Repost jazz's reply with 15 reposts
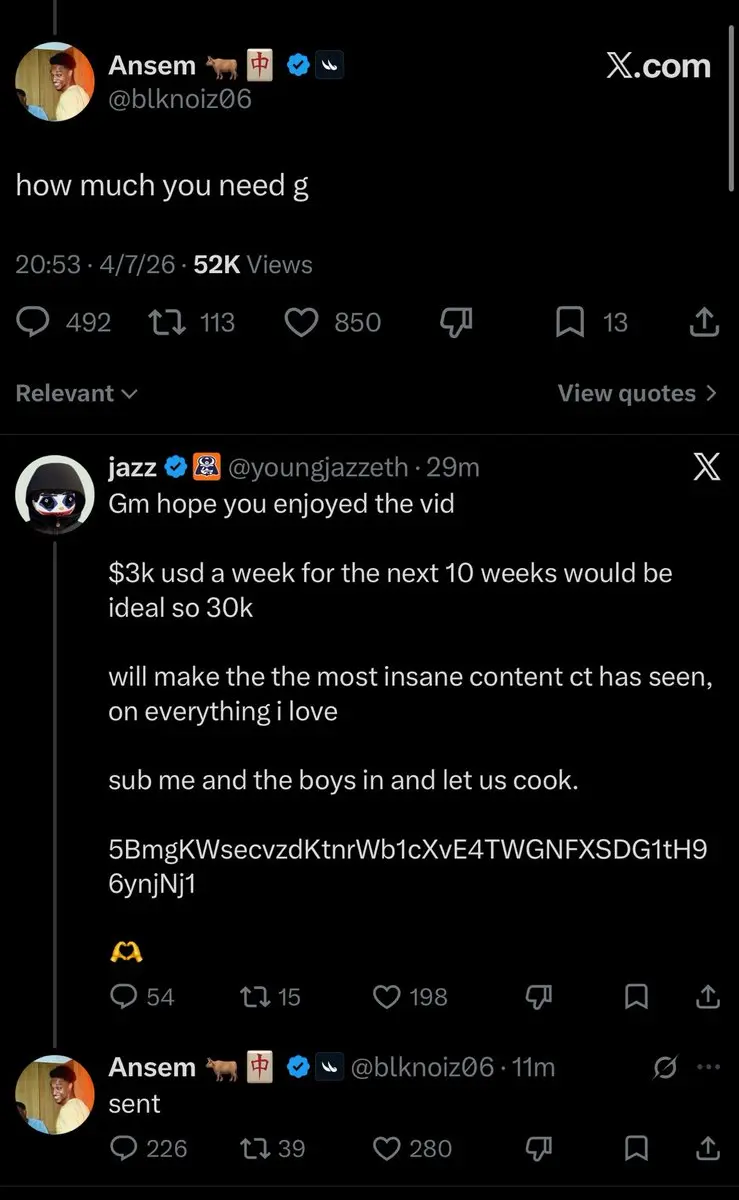 point(272,997)
